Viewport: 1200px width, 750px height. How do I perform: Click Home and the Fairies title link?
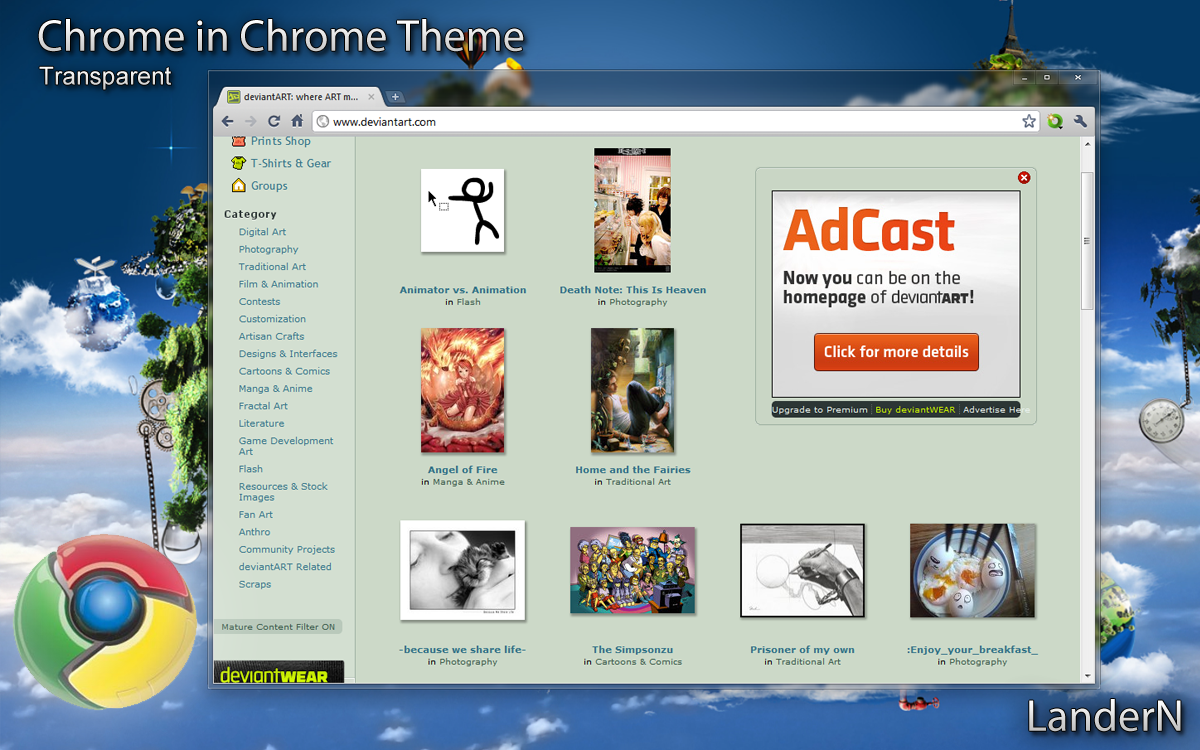tap(633, 470)
